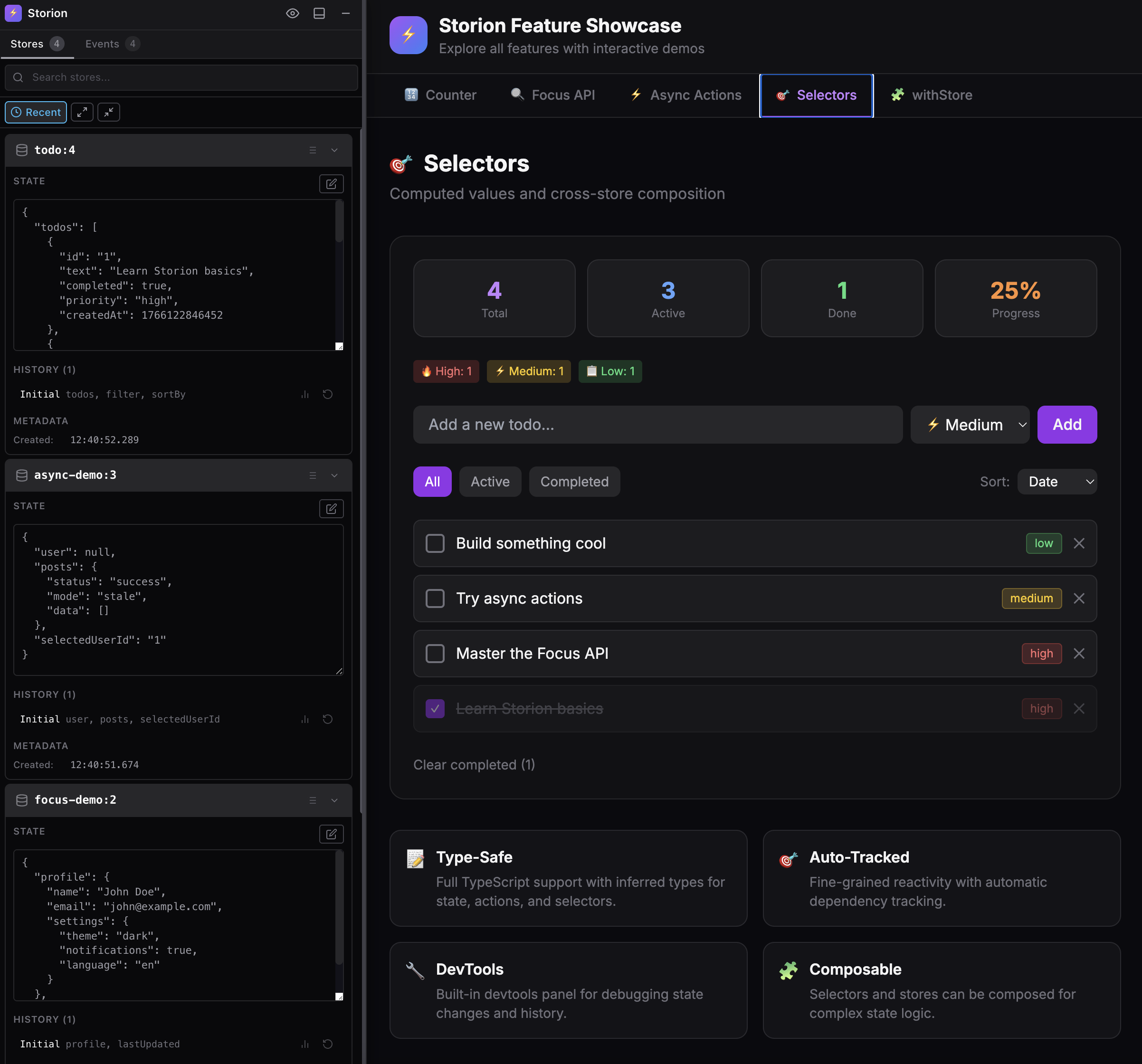Click the Clear completed (1) link
The height and width of the screenshot is (1064, 1142).
(x=474, y=765)
